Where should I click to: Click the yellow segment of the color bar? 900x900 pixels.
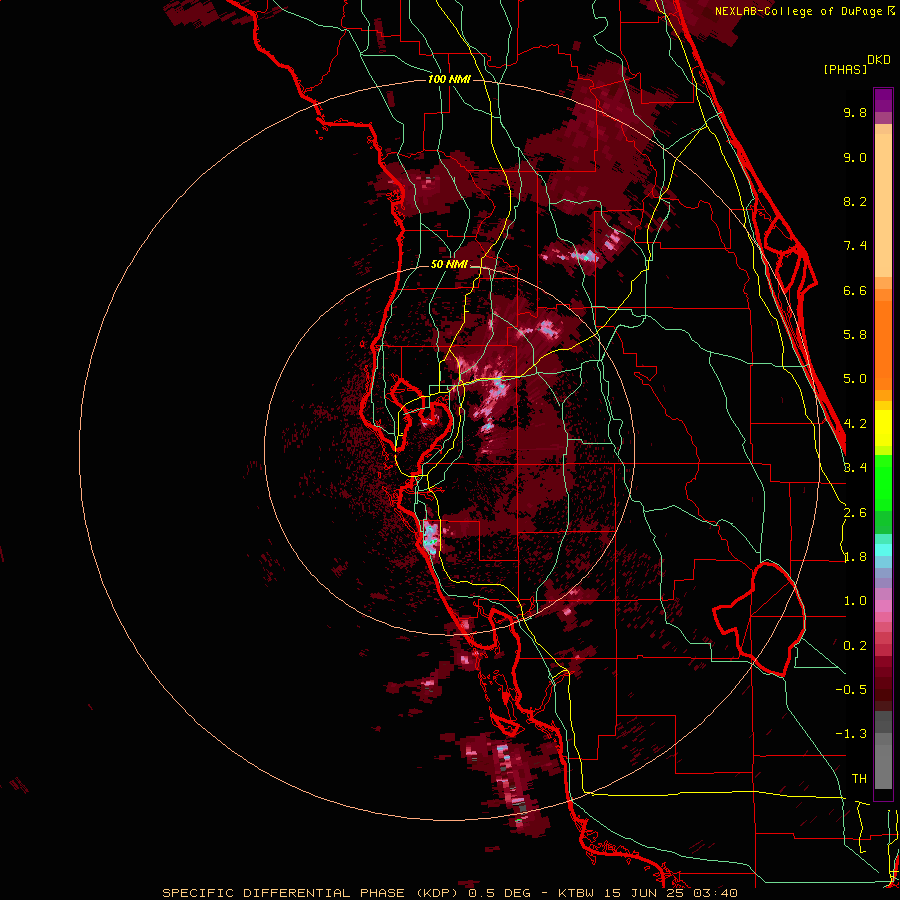click(x=883, y=428)
